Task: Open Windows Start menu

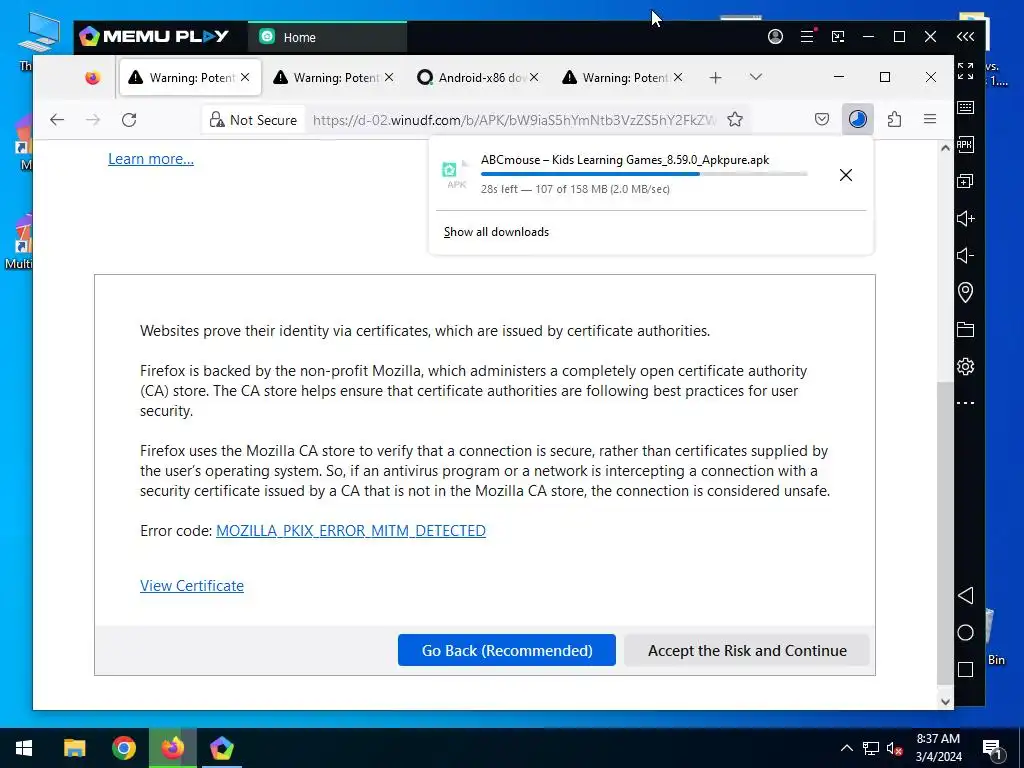Action: (x=24, y=748)
